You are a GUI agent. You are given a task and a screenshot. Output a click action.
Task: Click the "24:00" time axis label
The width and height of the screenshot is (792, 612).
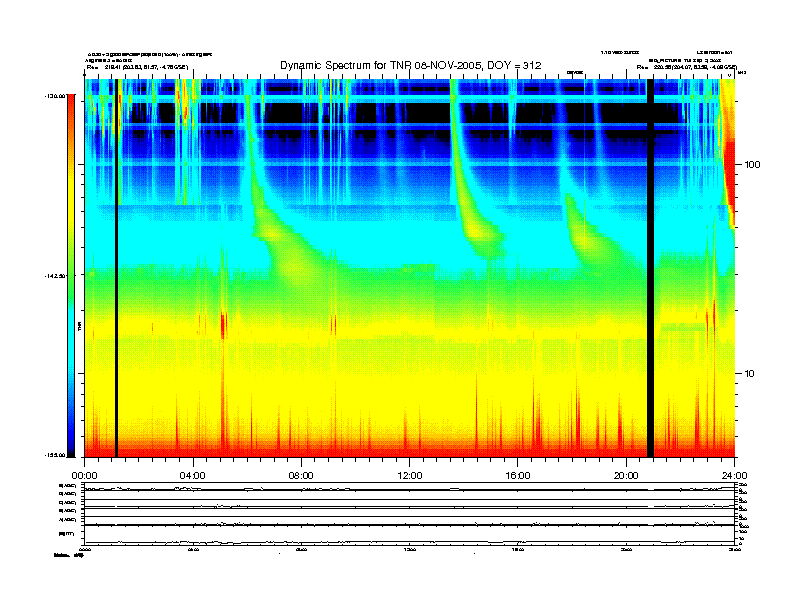click(x=734, y=476)
